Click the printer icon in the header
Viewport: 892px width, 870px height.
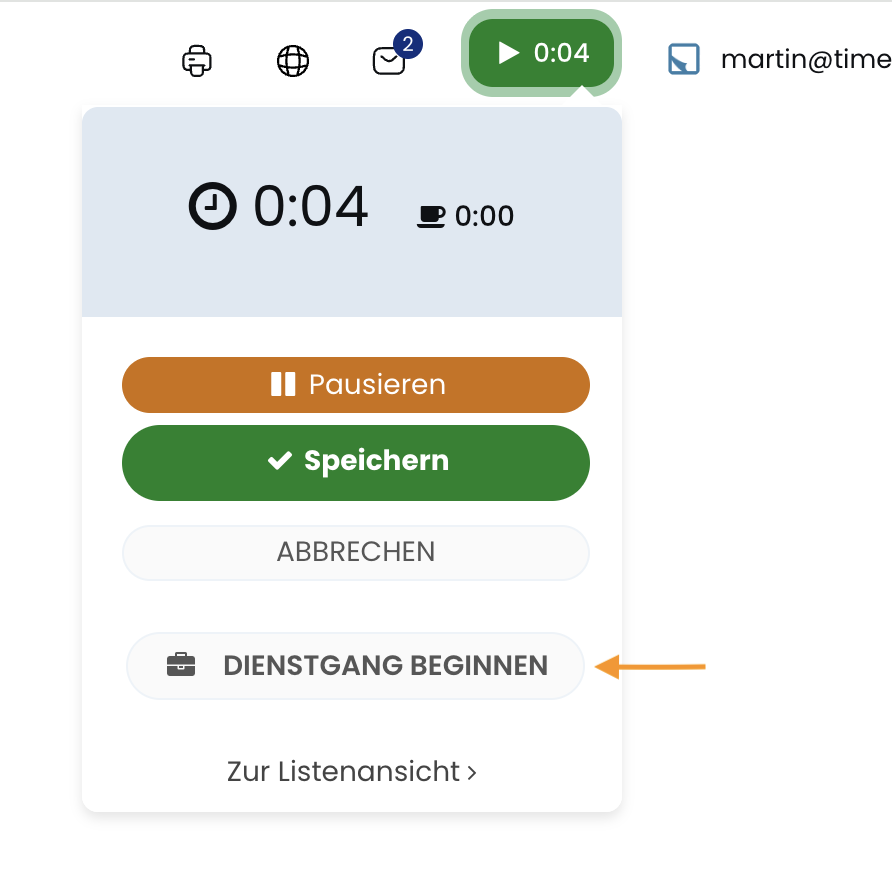pos(197,61)
